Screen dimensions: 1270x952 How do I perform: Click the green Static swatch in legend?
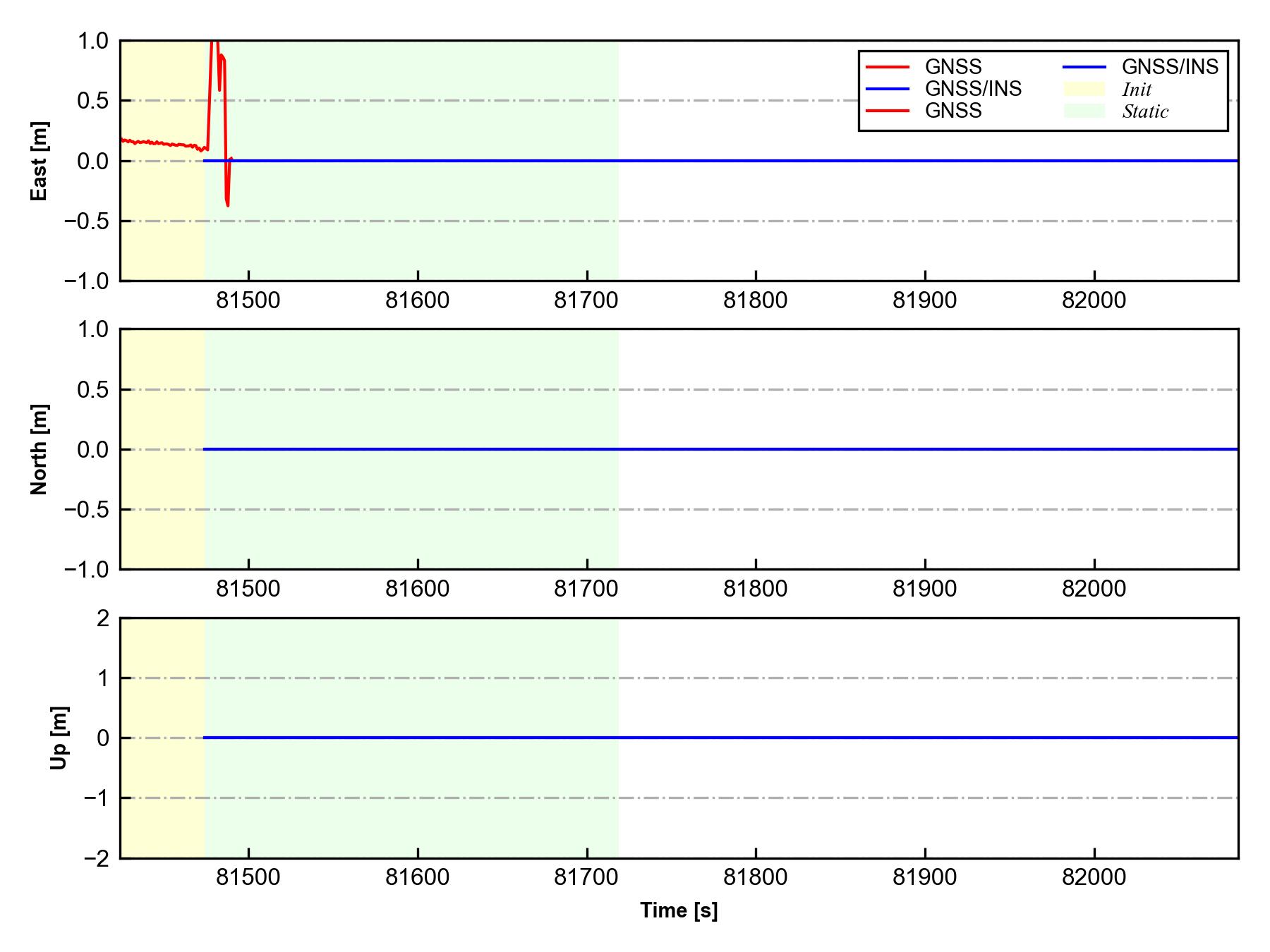click(1084, 111)
